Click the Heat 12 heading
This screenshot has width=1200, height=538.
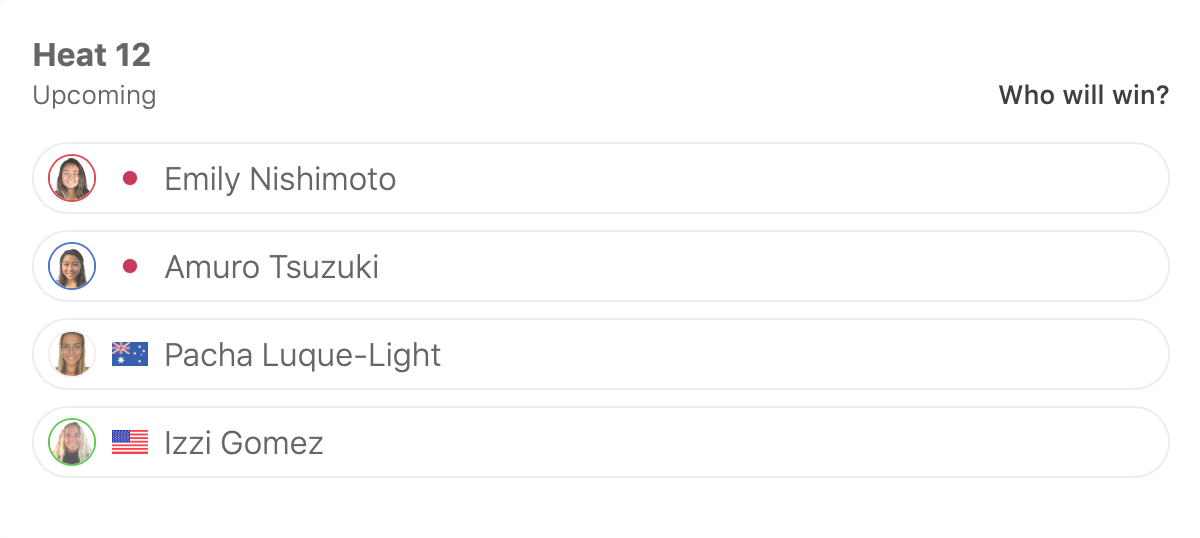click(x=92, y=55)
